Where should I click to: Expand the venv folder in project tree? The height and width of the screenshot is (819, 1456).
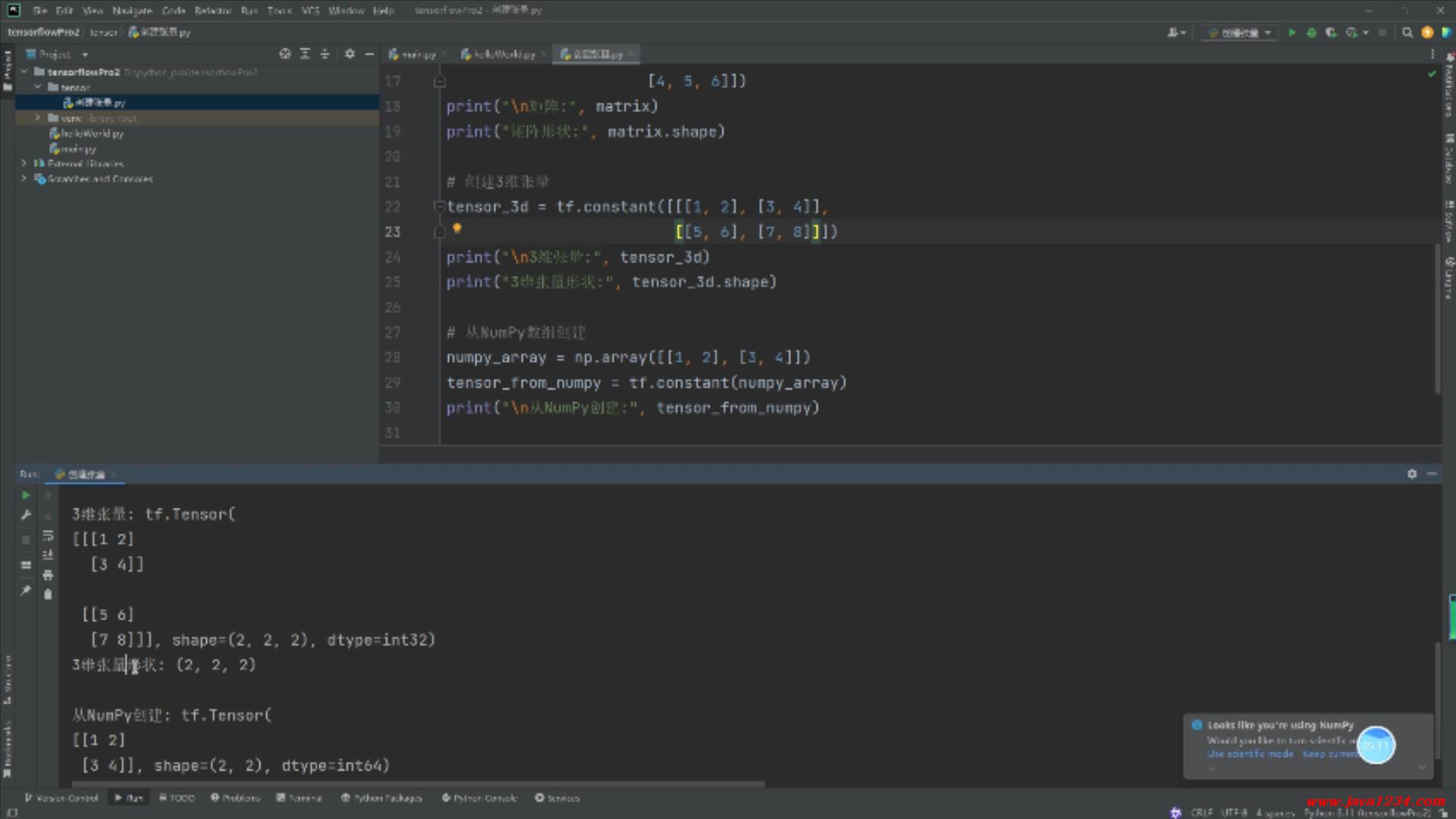[38, 118]
